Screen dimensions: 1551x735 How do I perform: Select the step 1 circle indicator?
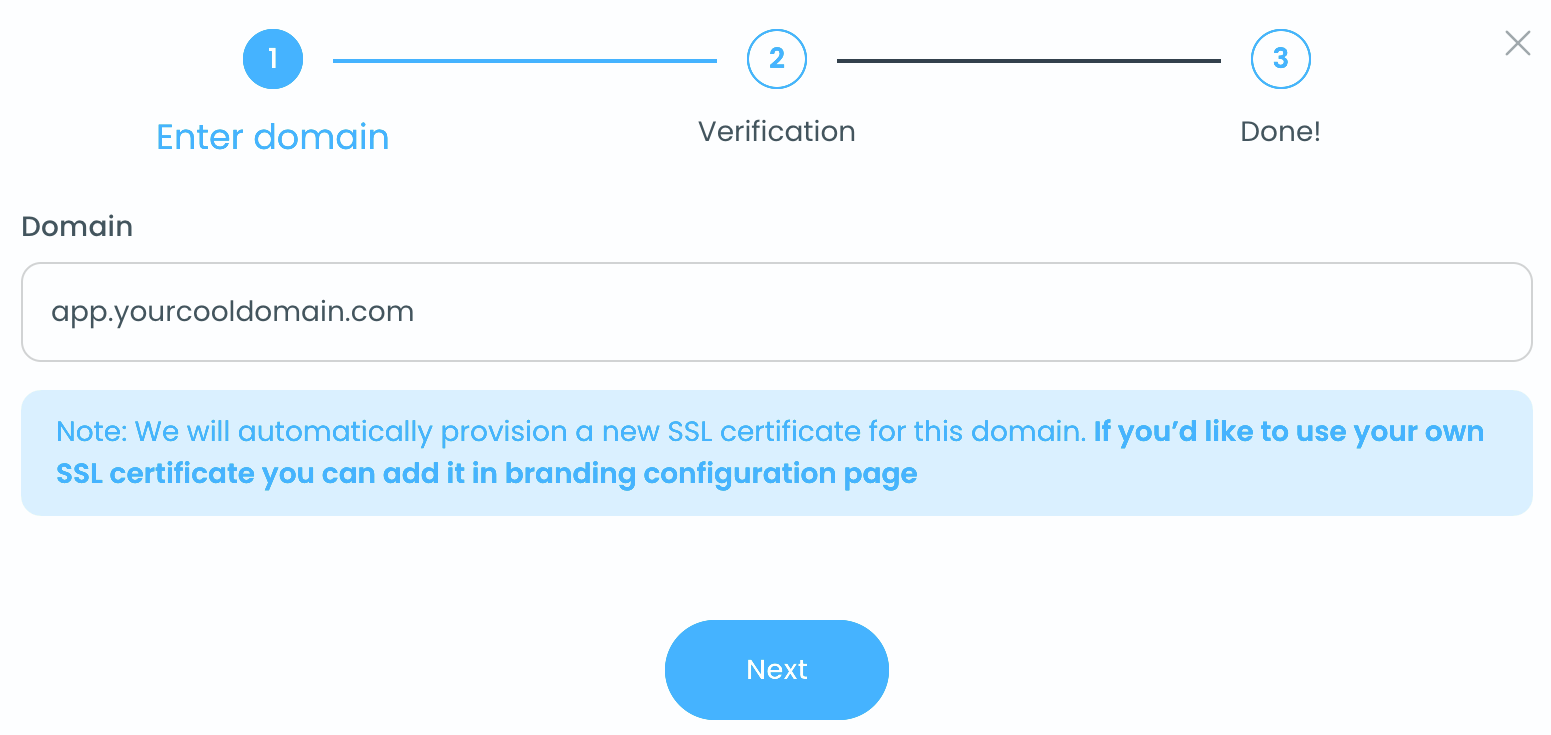tap(272, 59)
